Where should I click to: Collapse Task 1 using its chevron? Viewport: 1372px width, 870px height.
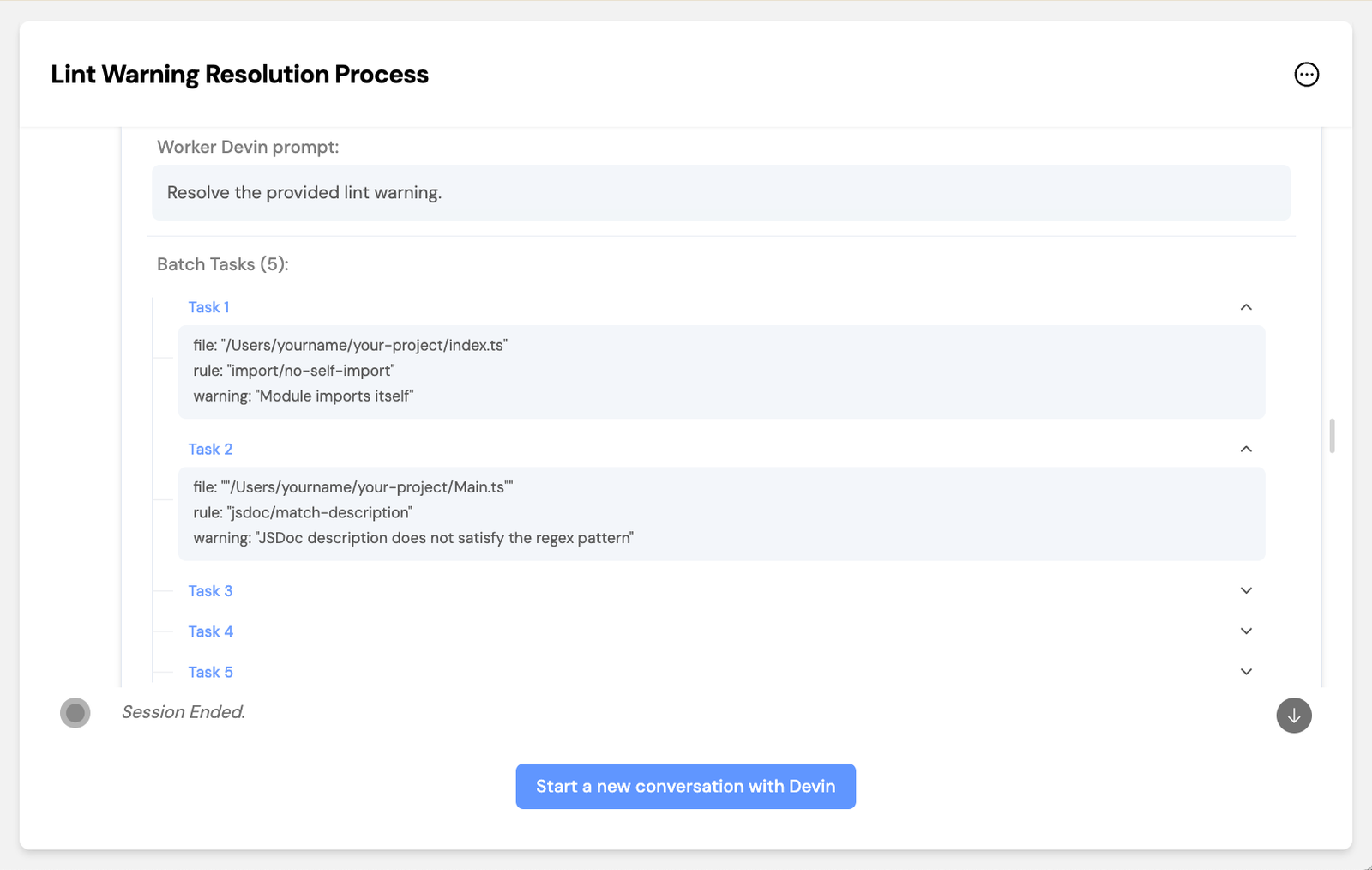1246,307
